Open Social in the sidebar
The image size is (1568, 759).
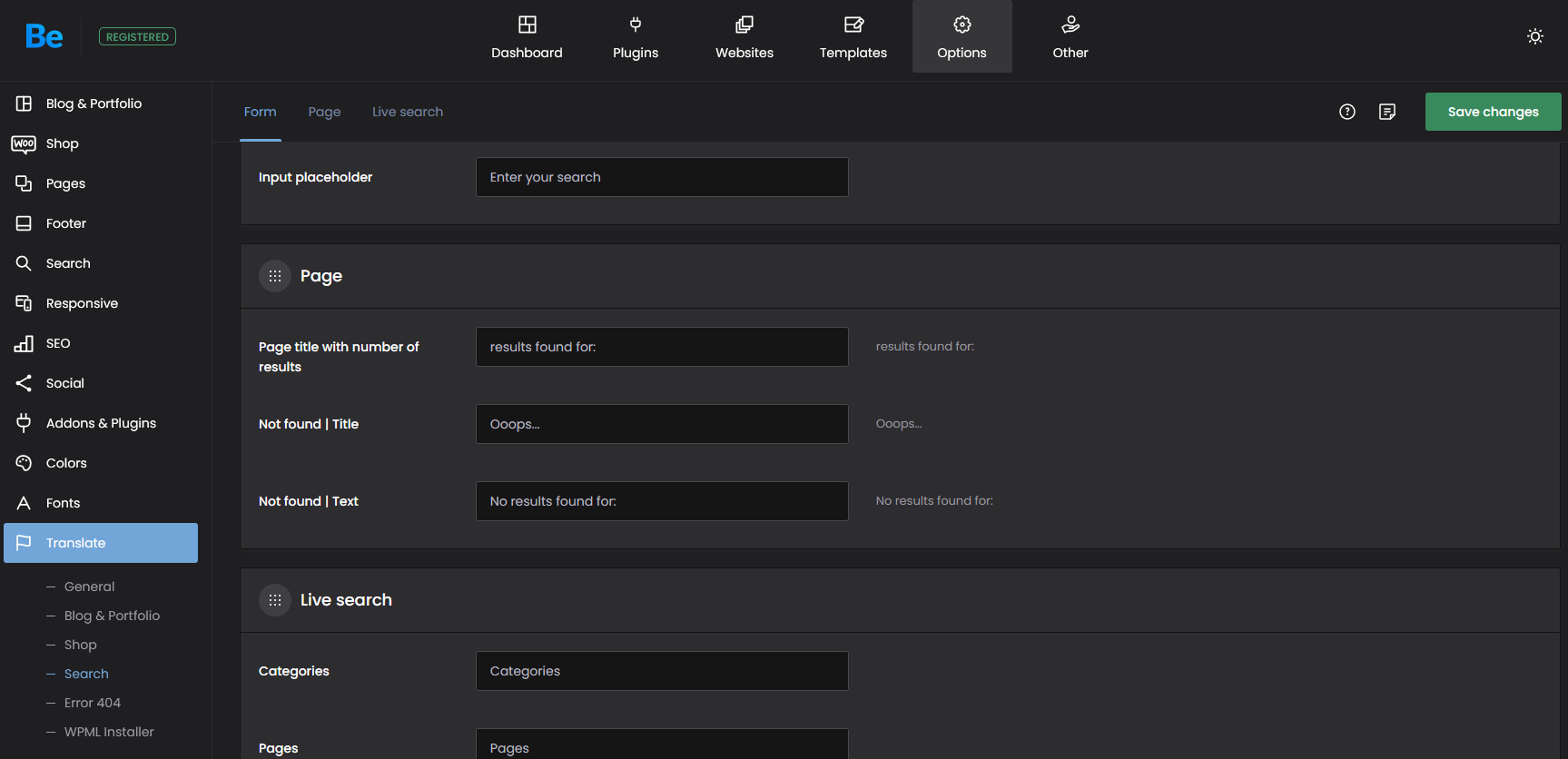(99, 383)
